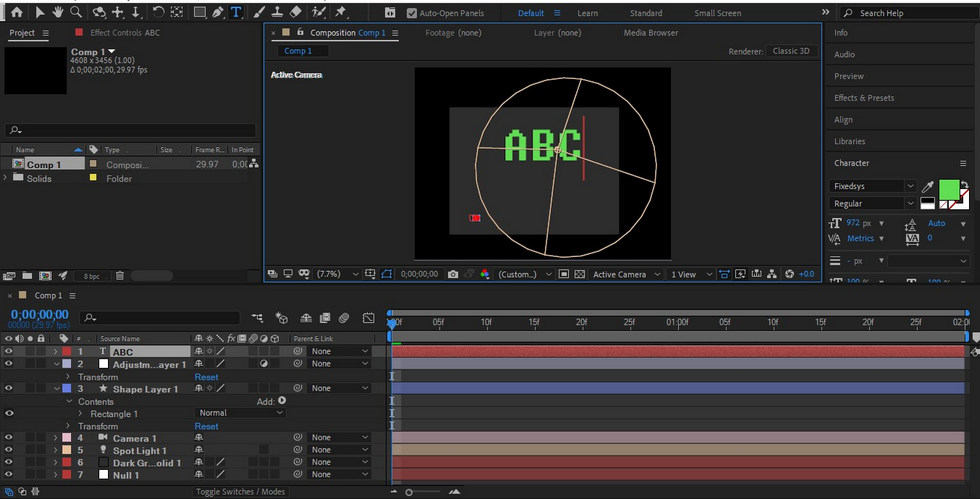
Task: Select the Brush tool
Action: tap(259, 12)
